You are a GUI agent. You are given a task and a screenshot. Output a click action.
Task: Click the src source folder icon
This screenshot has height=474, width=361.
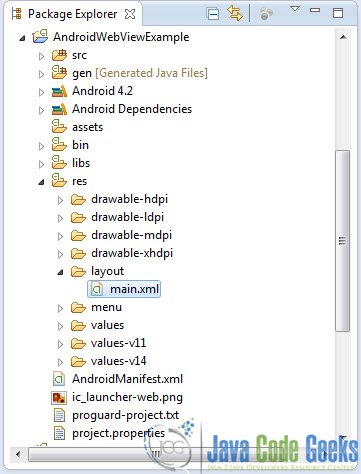pyautogui.click(x=59, y=55)
